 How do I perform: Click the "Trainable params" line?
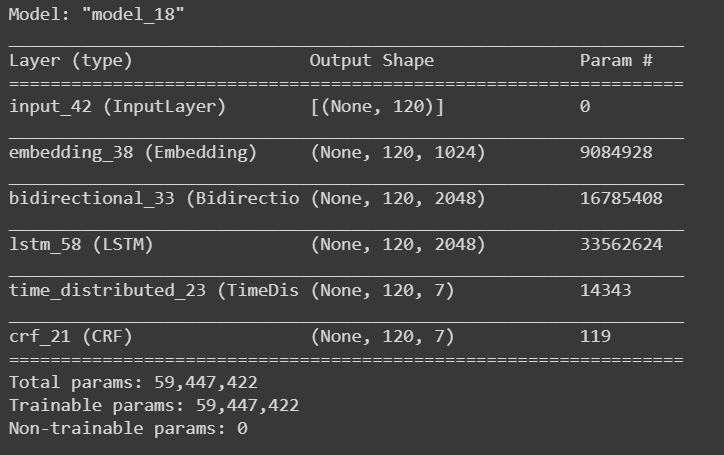click(153, 405)
